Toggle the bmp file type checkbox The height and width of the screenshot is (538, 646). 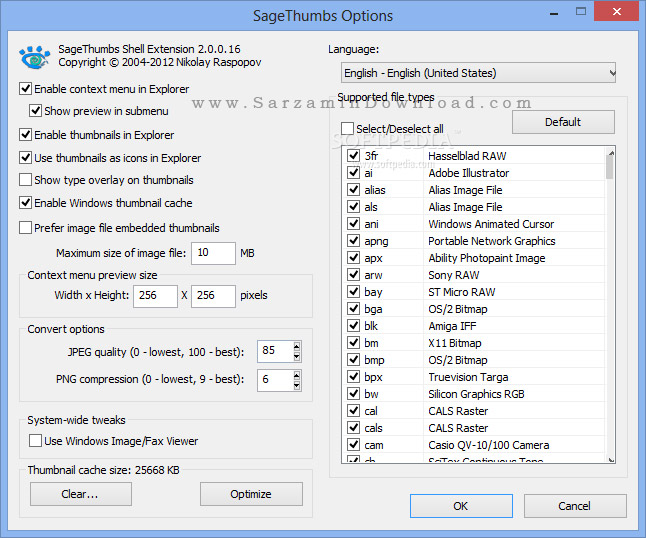click(x=353, y=360)
